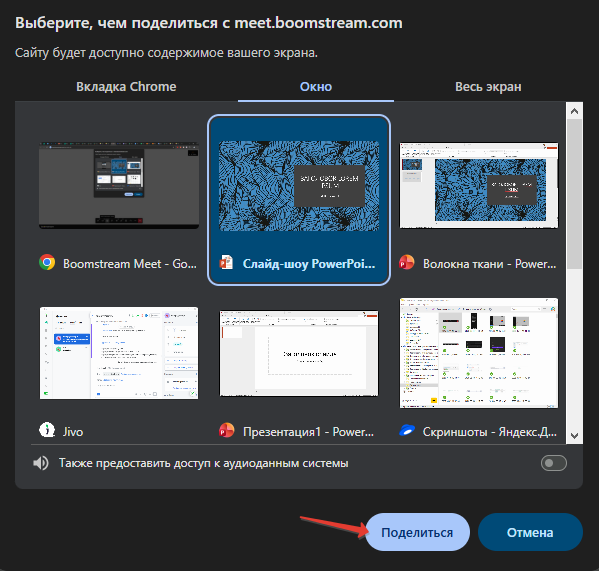Image resolution: width=599 pixels, height=571 pixels.
Task: Click the Boomstream Meet - Go... label
Action: tap(130, 264)
